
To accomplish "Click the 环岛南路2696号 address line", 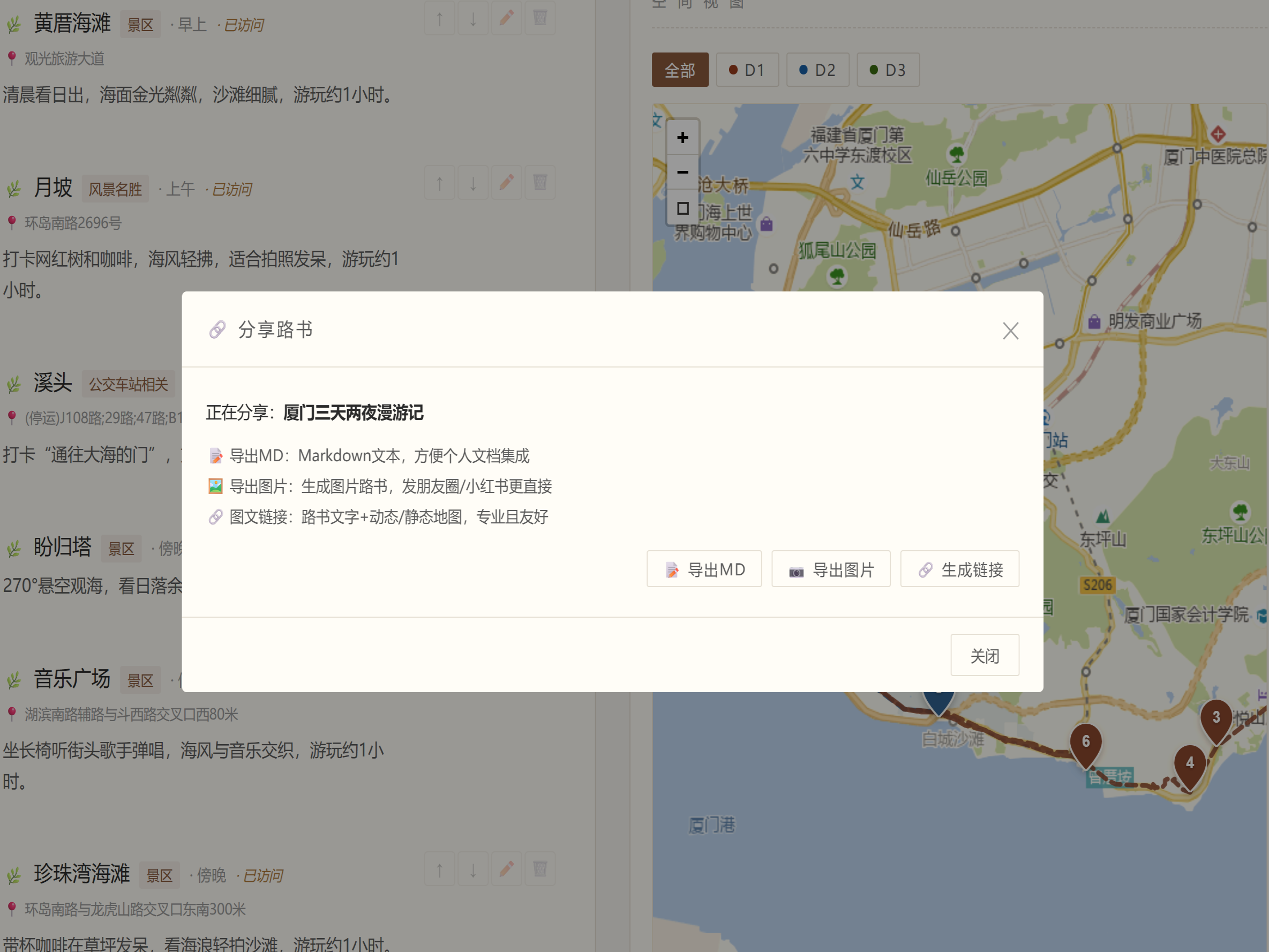I will pyautogui.click(x=73, y=223).
